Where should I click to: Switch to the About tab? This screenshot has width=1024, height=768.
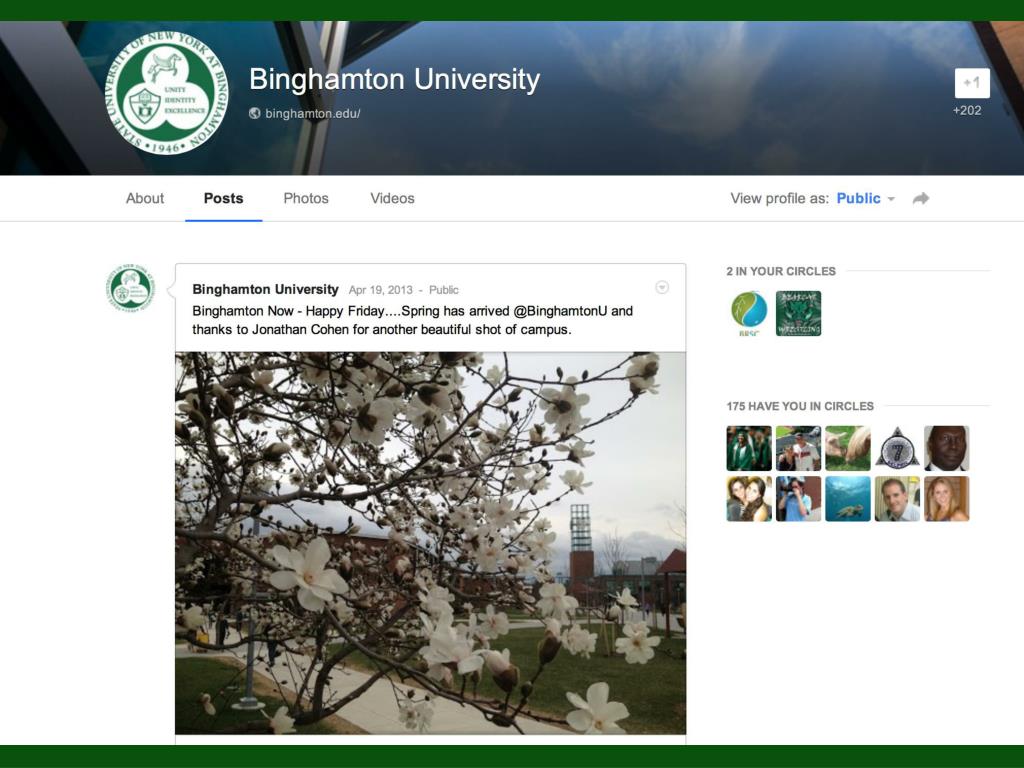[145, 199]
